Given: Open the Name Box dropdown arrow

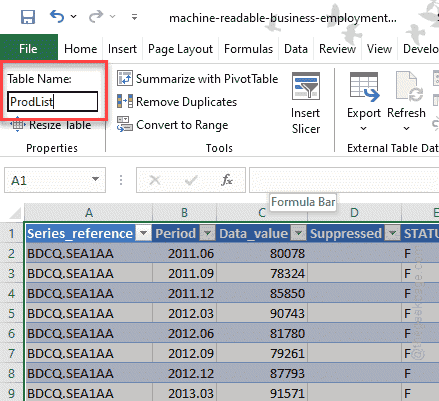Looking at the screenshot, I should point(95,180).
